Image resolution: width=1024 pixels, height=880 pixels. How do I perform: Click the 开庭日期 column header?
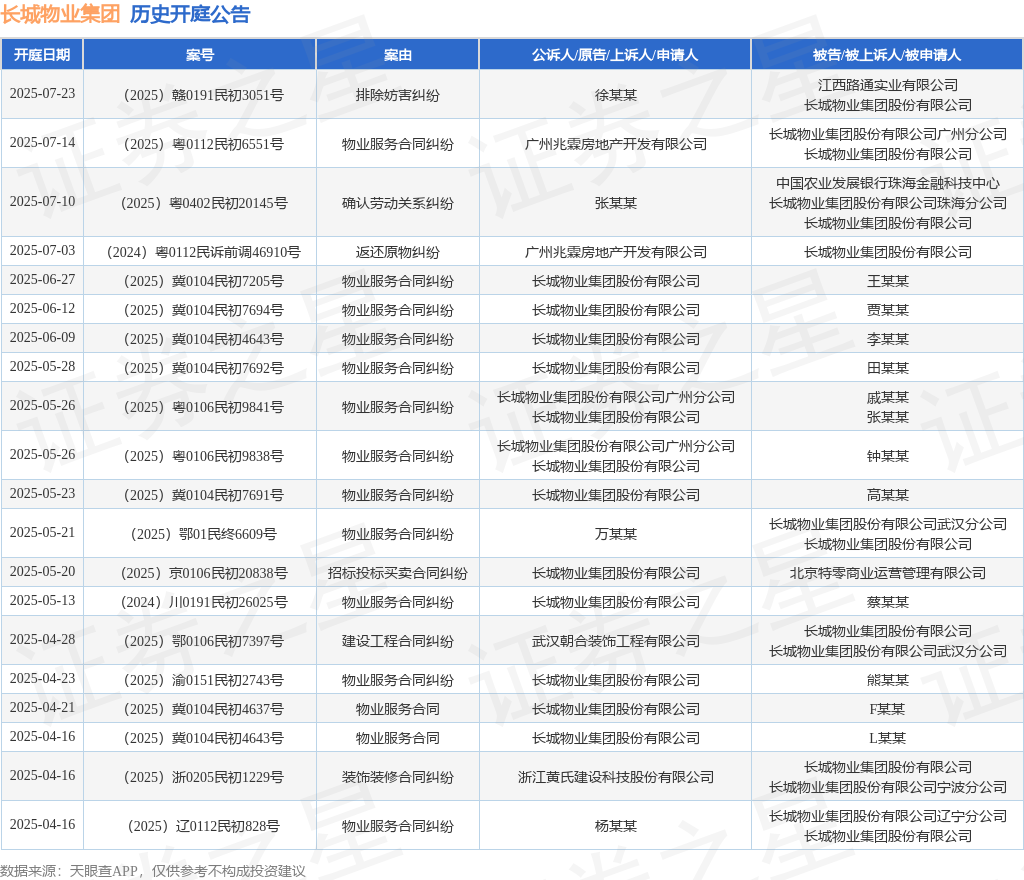(42, 55)
